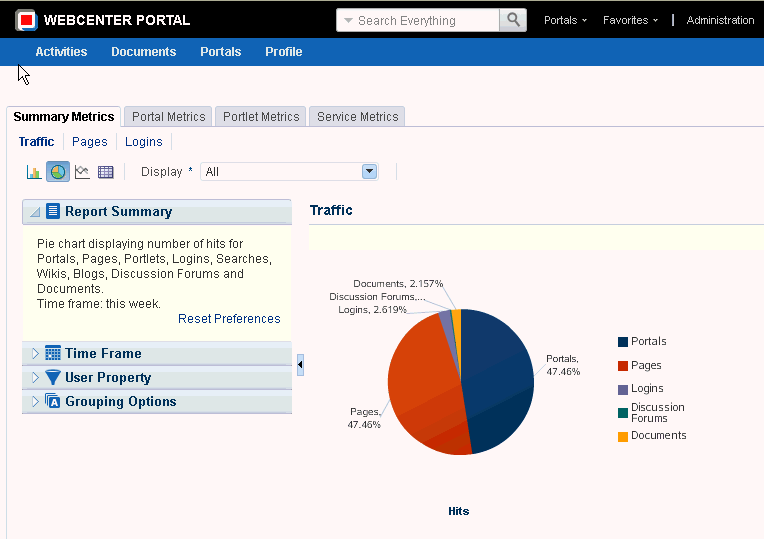Toggle pie chart view
764x539 pixels.
(58, 172)
